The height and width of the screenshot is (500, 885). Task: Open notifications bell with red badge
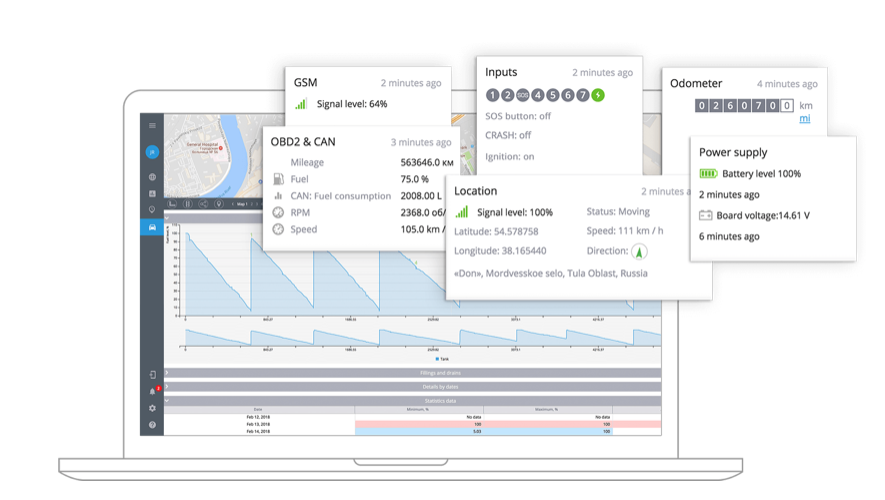(x=152, y=391)
